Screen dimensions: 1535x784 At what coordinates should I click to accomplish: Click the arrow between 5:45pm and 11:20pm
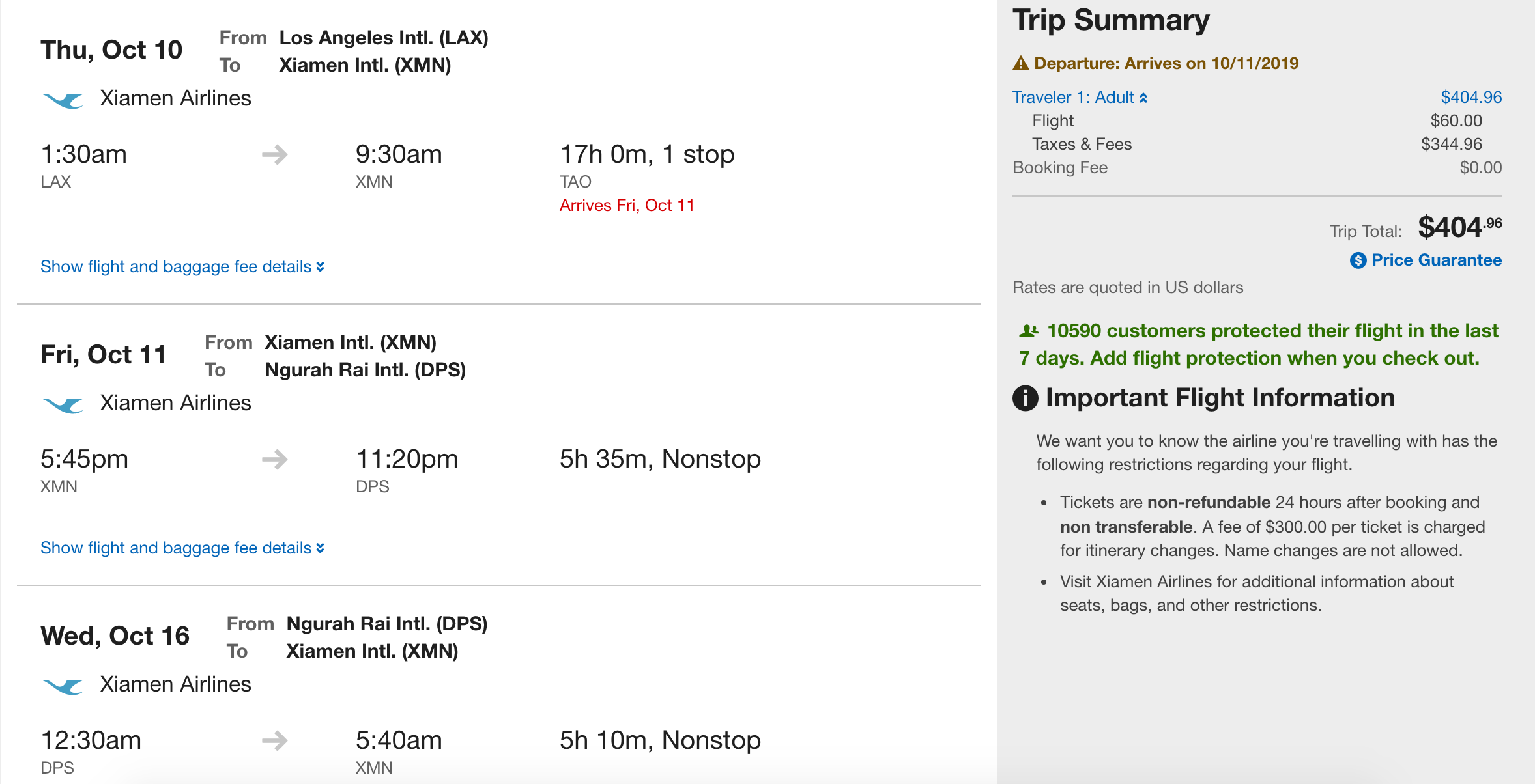274,460
